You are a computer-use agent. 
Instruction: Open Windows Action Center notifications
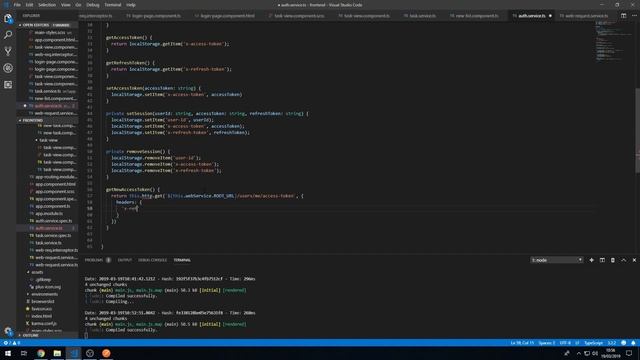pyautogui.click(x=629, y=353)
